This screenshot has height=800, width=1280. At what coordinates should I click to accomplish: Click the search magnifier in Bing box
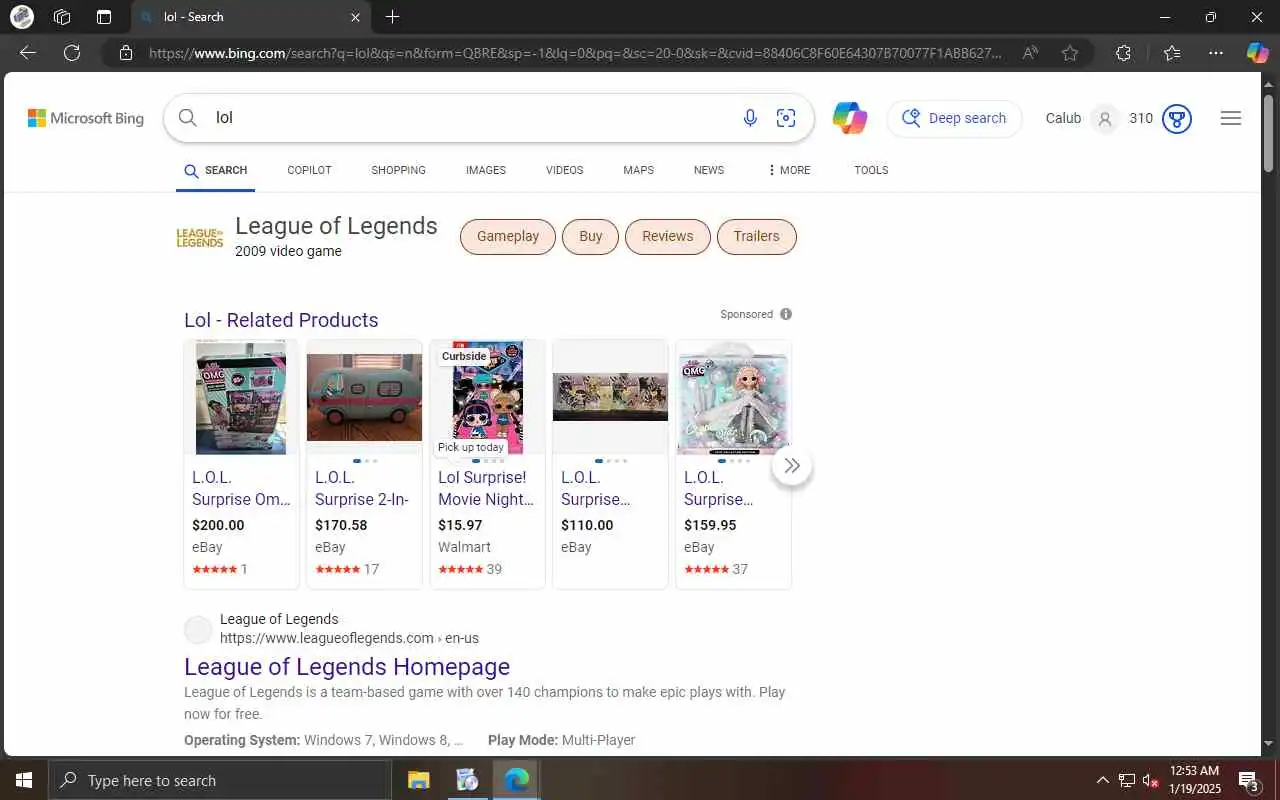tap(188, 118)
